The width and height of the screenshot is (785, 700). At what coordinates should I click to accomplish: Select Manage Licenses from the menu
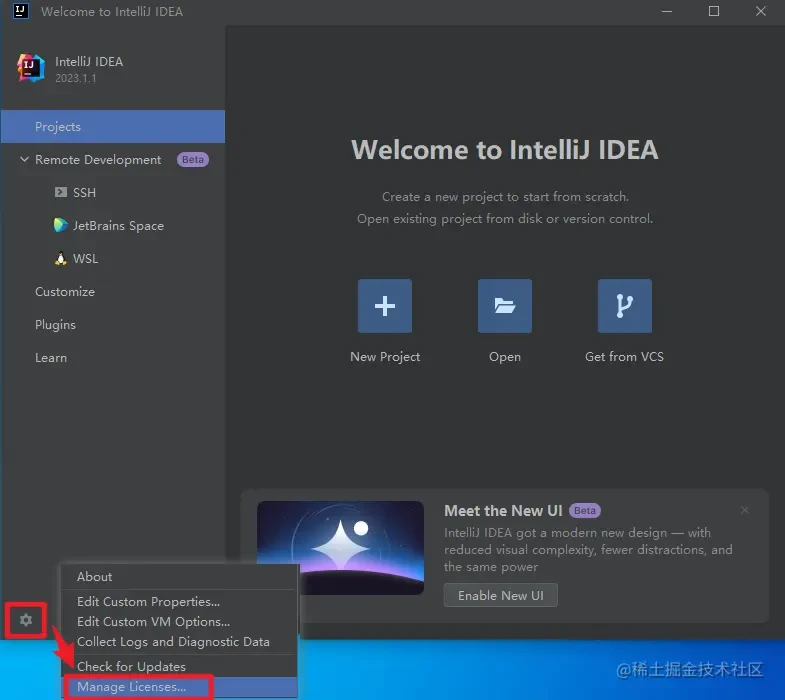tap(131, 687)
